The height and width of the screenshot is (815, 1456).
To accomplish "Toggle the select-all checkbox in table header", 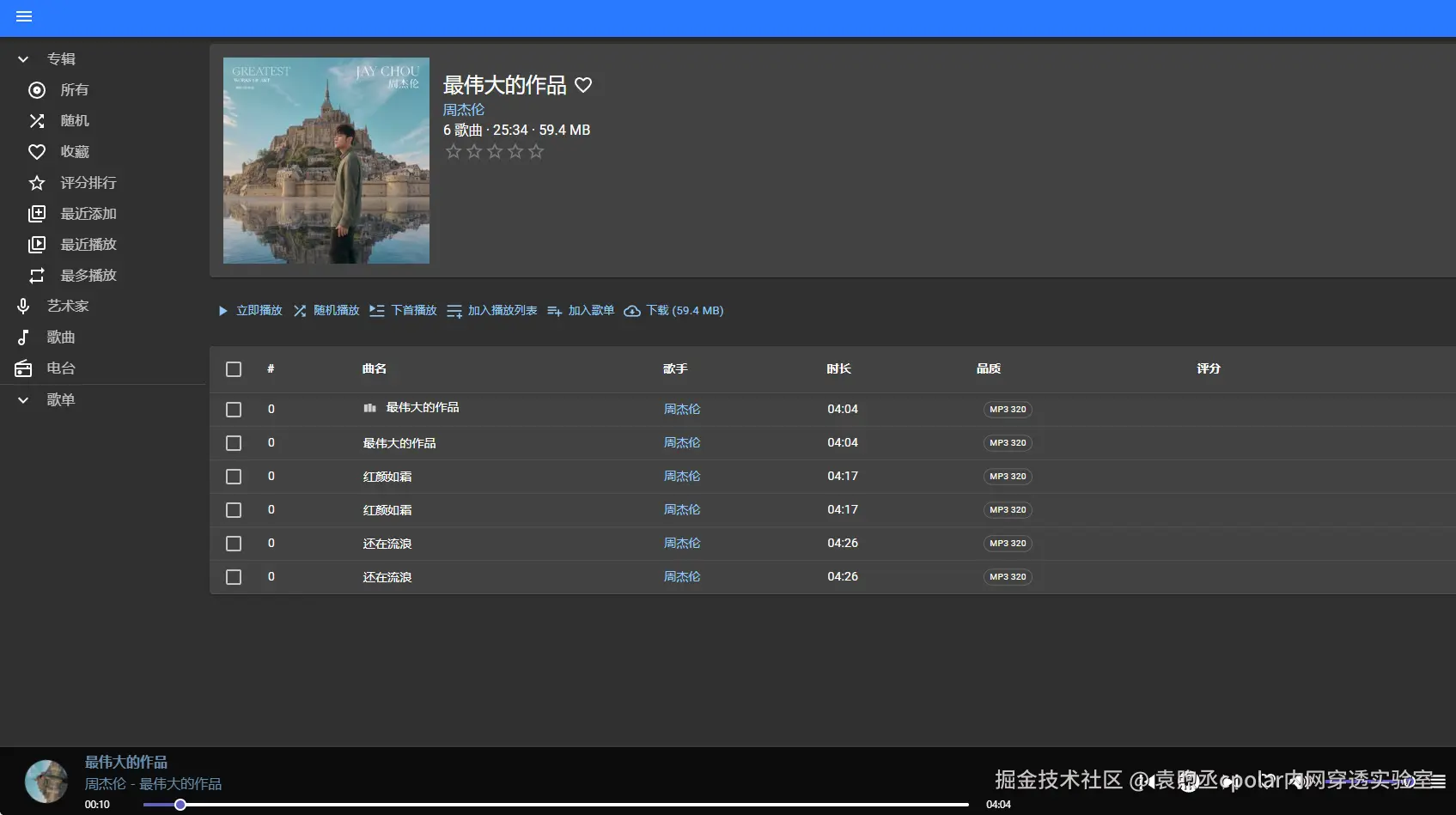I will [x=234, y=369].
